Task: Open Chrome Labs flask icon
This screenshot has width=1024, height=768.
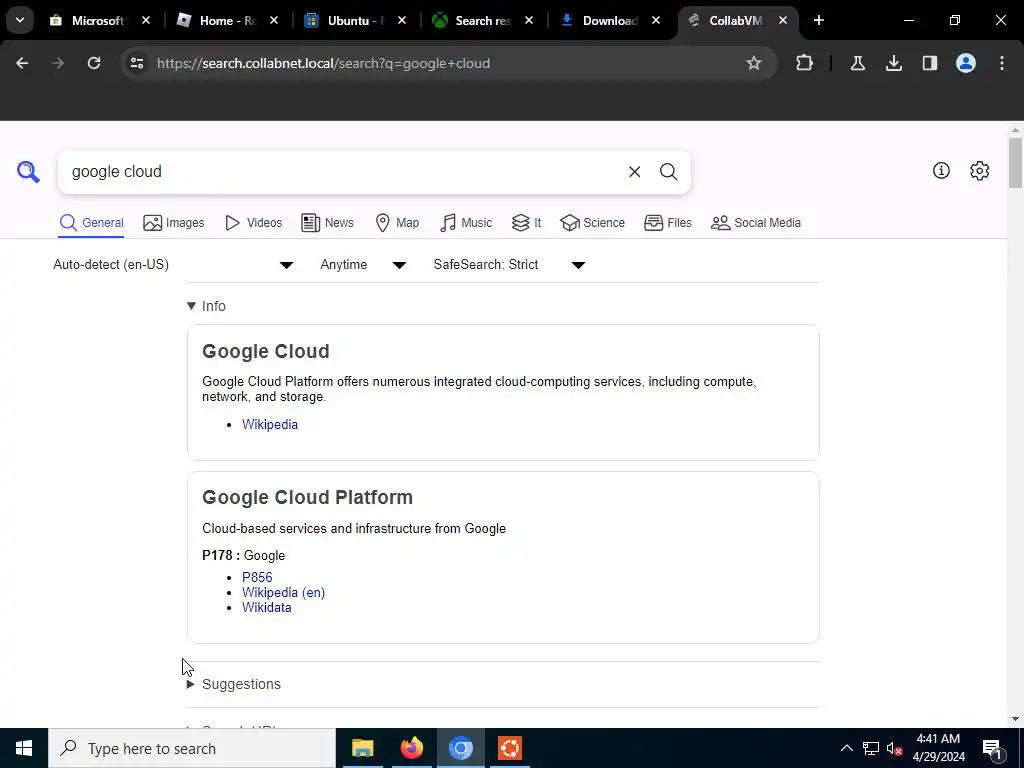Action: click(x=857, y=63)
